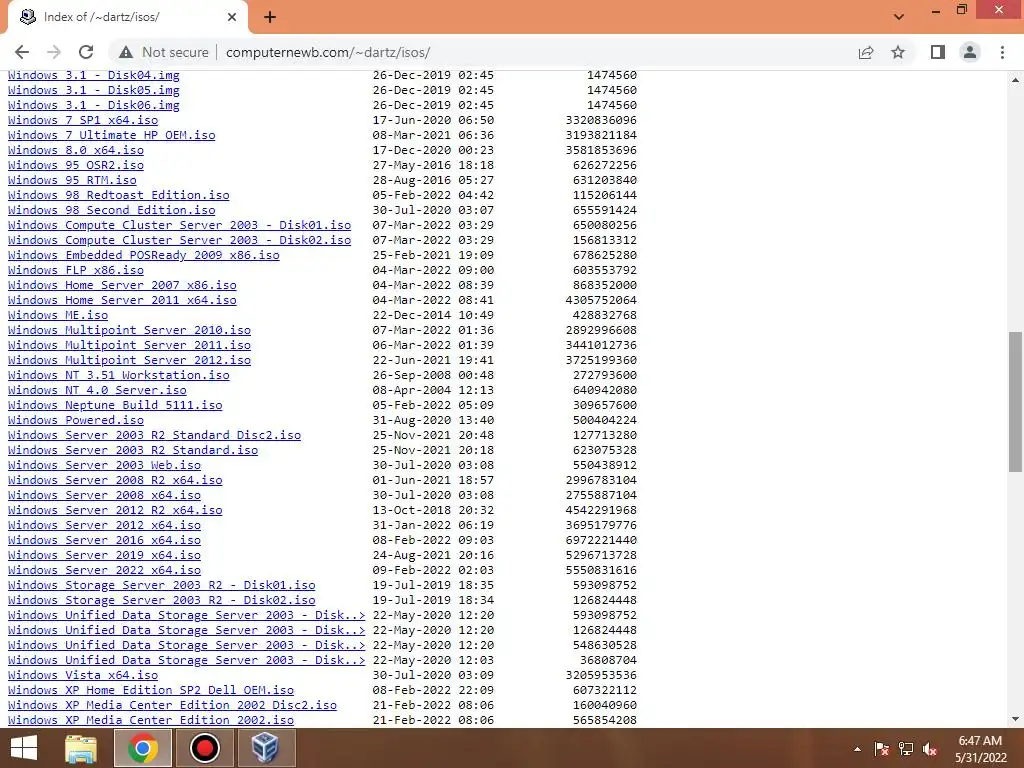Select the Index of /~dartz/isos/ tab
The image size is (1024, 768).
pos(127,17)
